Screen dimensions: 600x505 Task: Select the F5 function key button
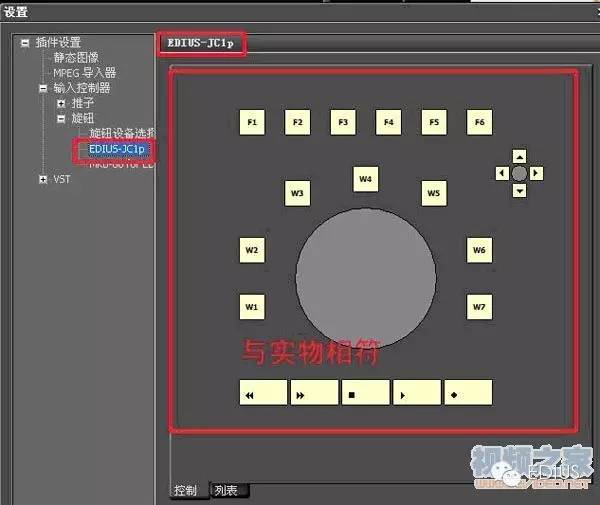[434, 122]
